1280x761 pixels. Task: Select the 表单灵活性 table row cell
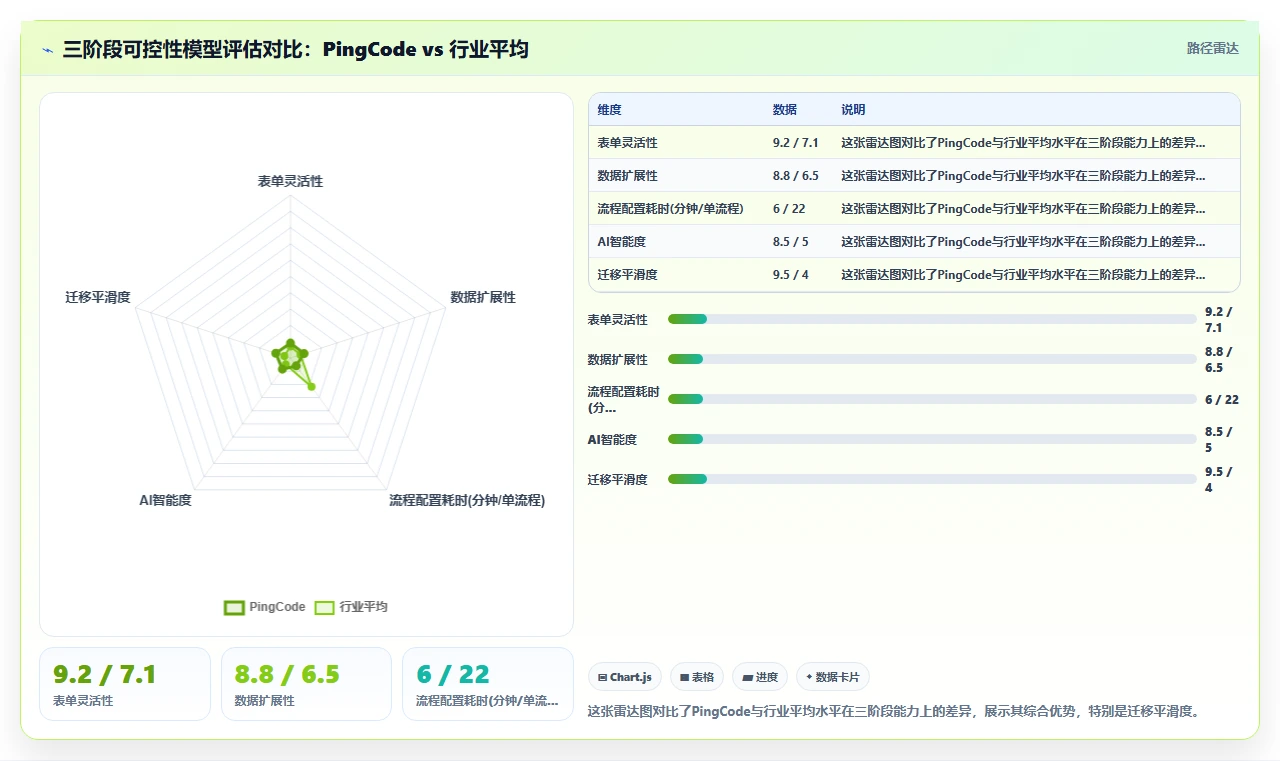pyautogui.click(x=628, y=143)
